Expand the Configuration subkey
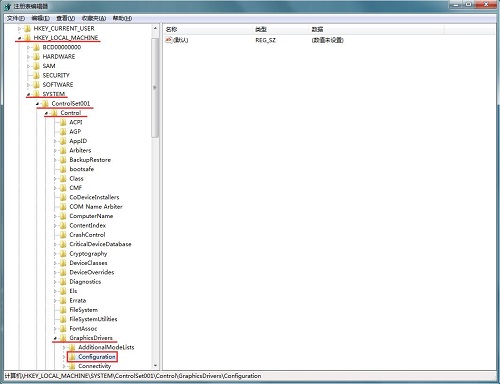The width and height of the screenshot is (500, 384). (64, 357)
